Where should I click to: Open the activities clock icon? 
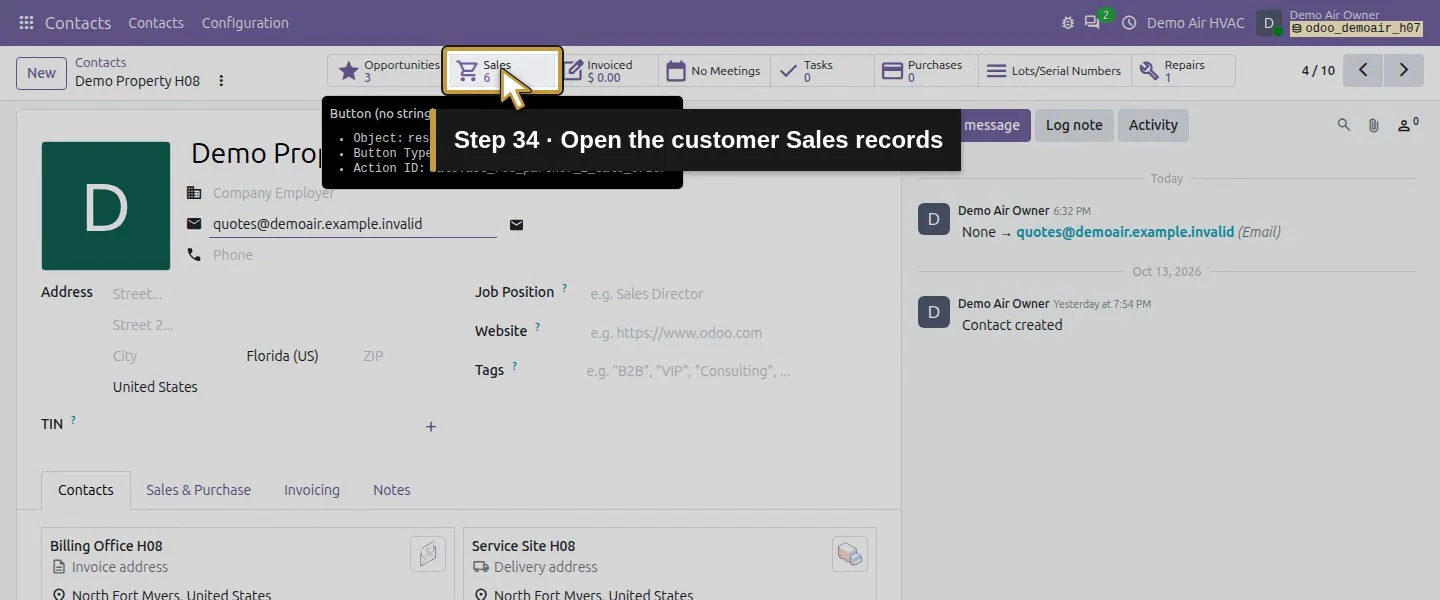[x=1129, y=22]
